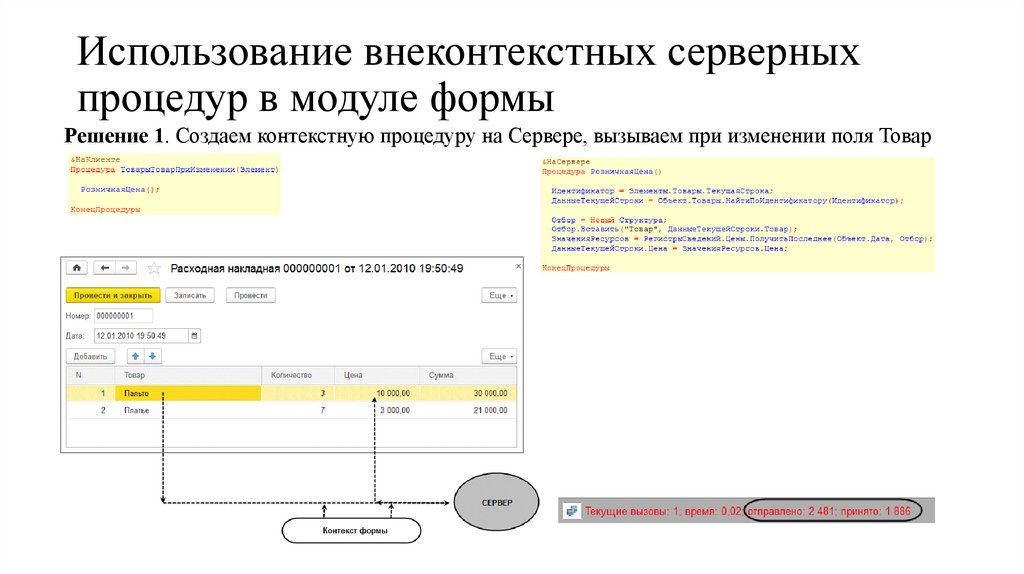Click the отправлено: 2 481 status text
The image size is (1024, 574).
792,511
